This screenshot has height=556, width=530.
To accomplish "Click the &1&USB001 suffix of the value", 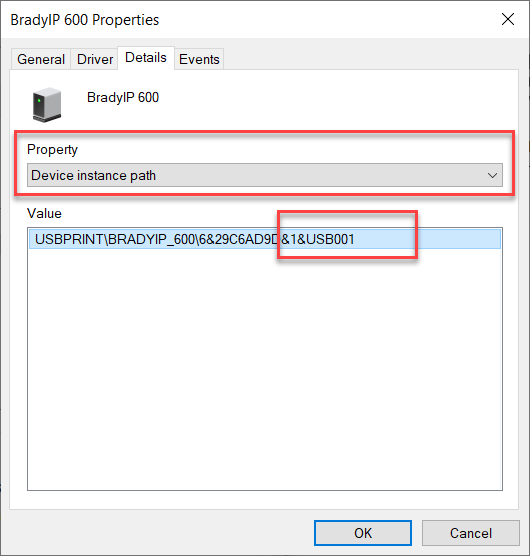I will coord(318,239).
